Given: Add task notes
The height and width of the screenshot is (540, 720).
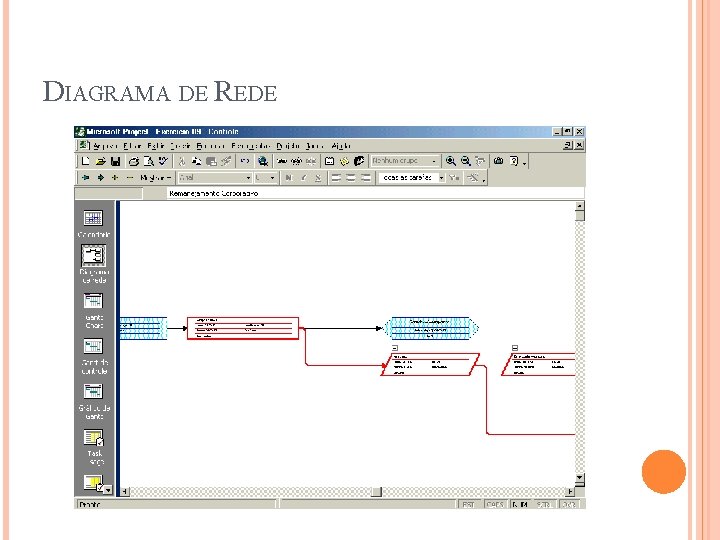Looking at the screenshot, I should tap(344, 161).
